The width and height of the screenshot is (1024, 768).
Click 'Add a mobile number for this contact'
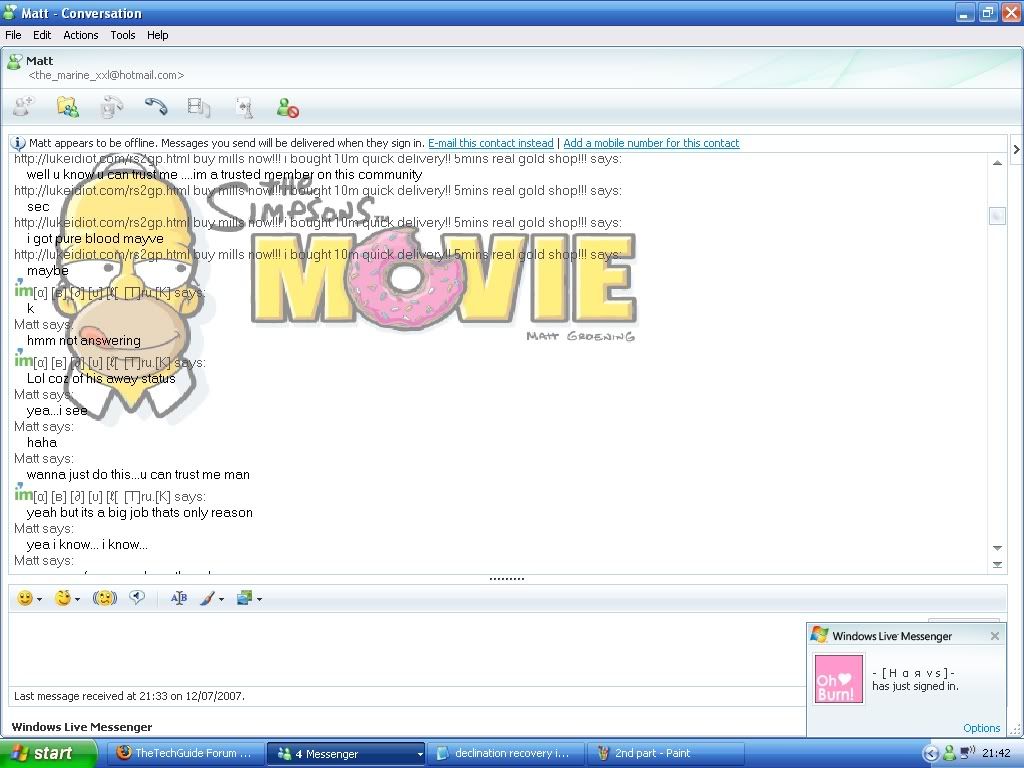tap(651, 143)
